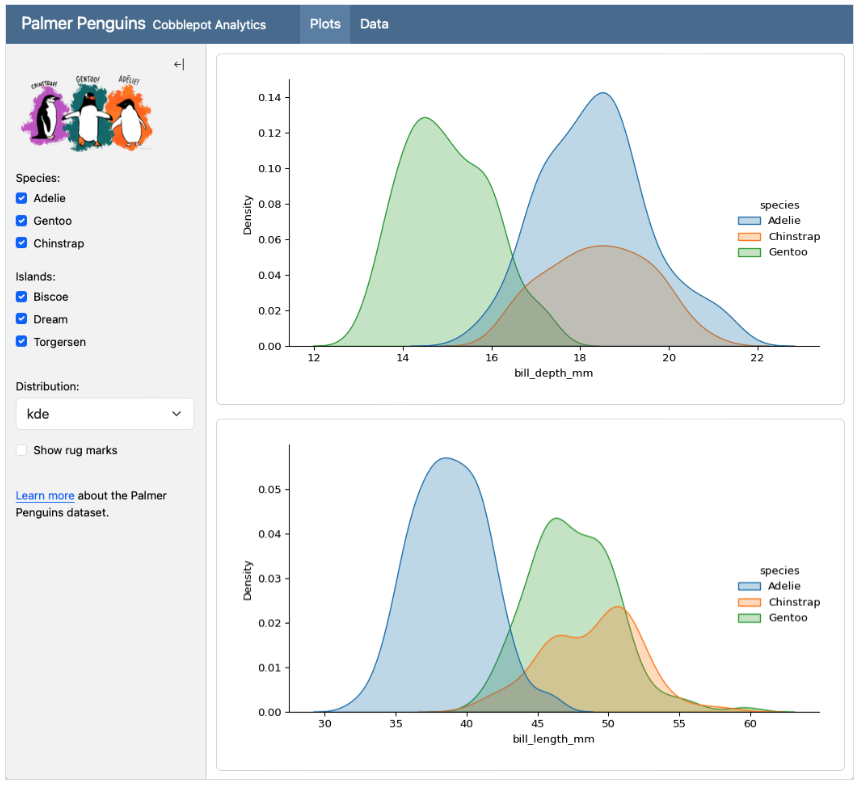
Task: Click the bill_length_mm axis label
Action: [553, 739]
